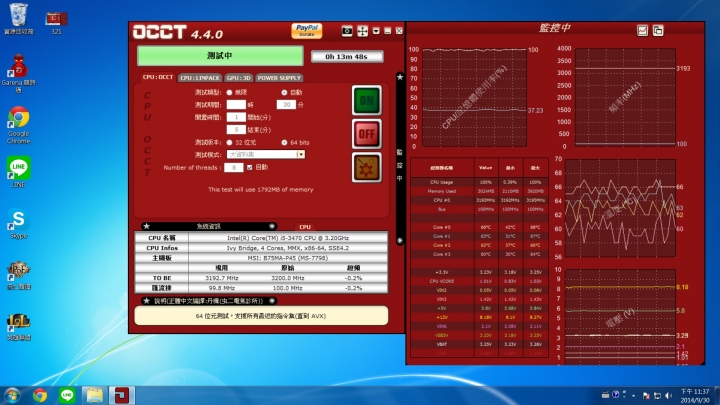Open the Path of Exile desktop shortcut

coord(18,276)
